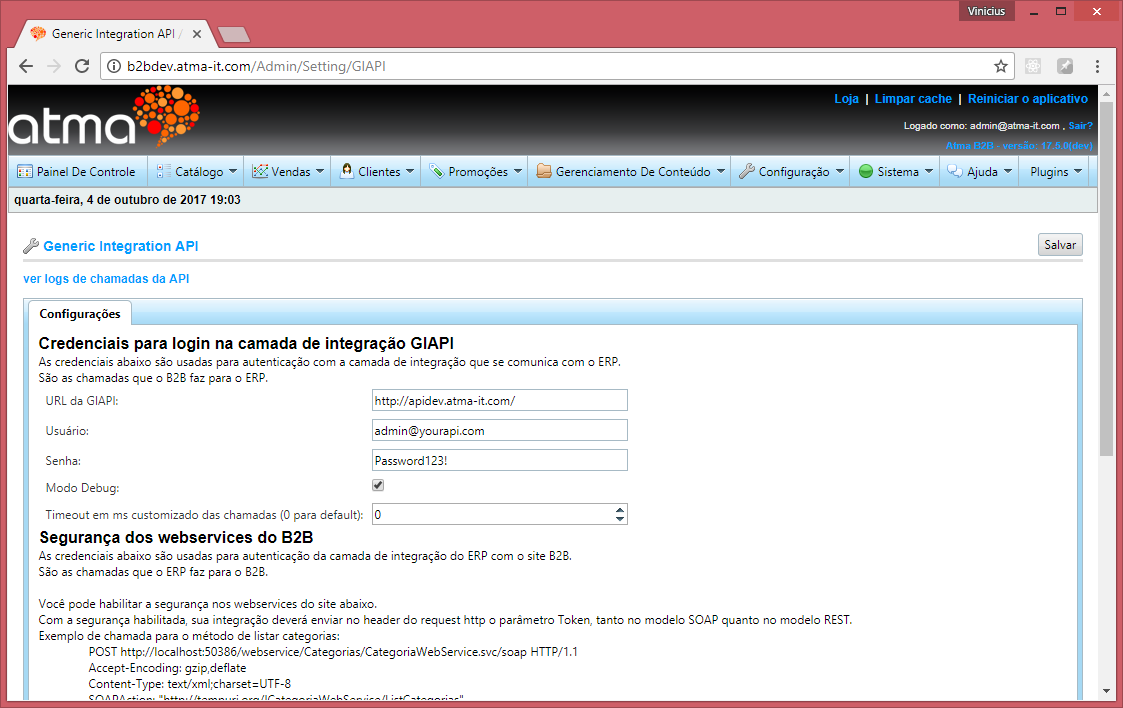The width and height of the screenshot is (1123, 708).
Task: Click the Gerenciamento De Conteúdo folder icon
Action: [x=544, y=171]
